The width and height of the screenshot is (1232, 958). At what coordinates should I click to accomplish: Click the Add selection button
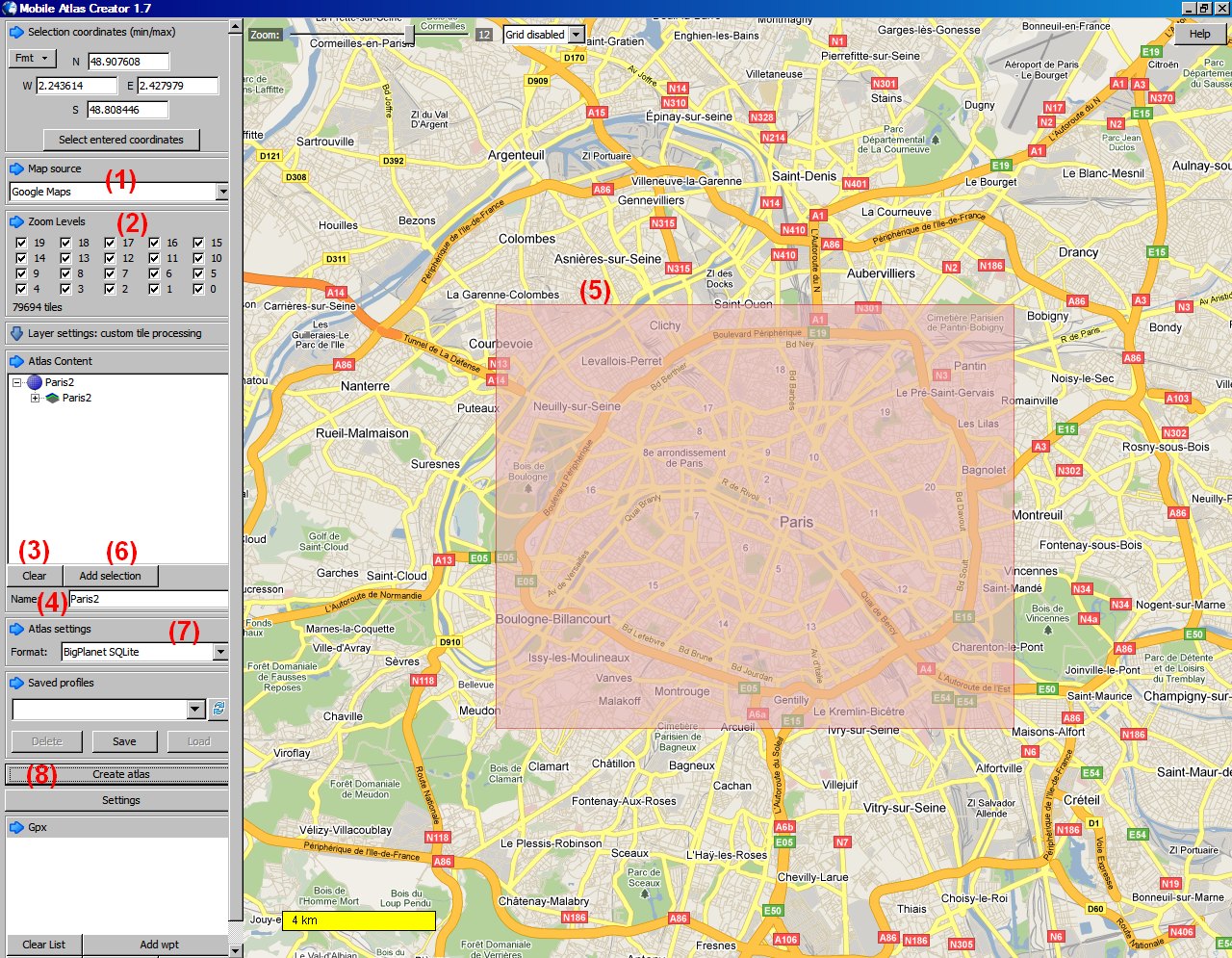click(x=110, y=576)
